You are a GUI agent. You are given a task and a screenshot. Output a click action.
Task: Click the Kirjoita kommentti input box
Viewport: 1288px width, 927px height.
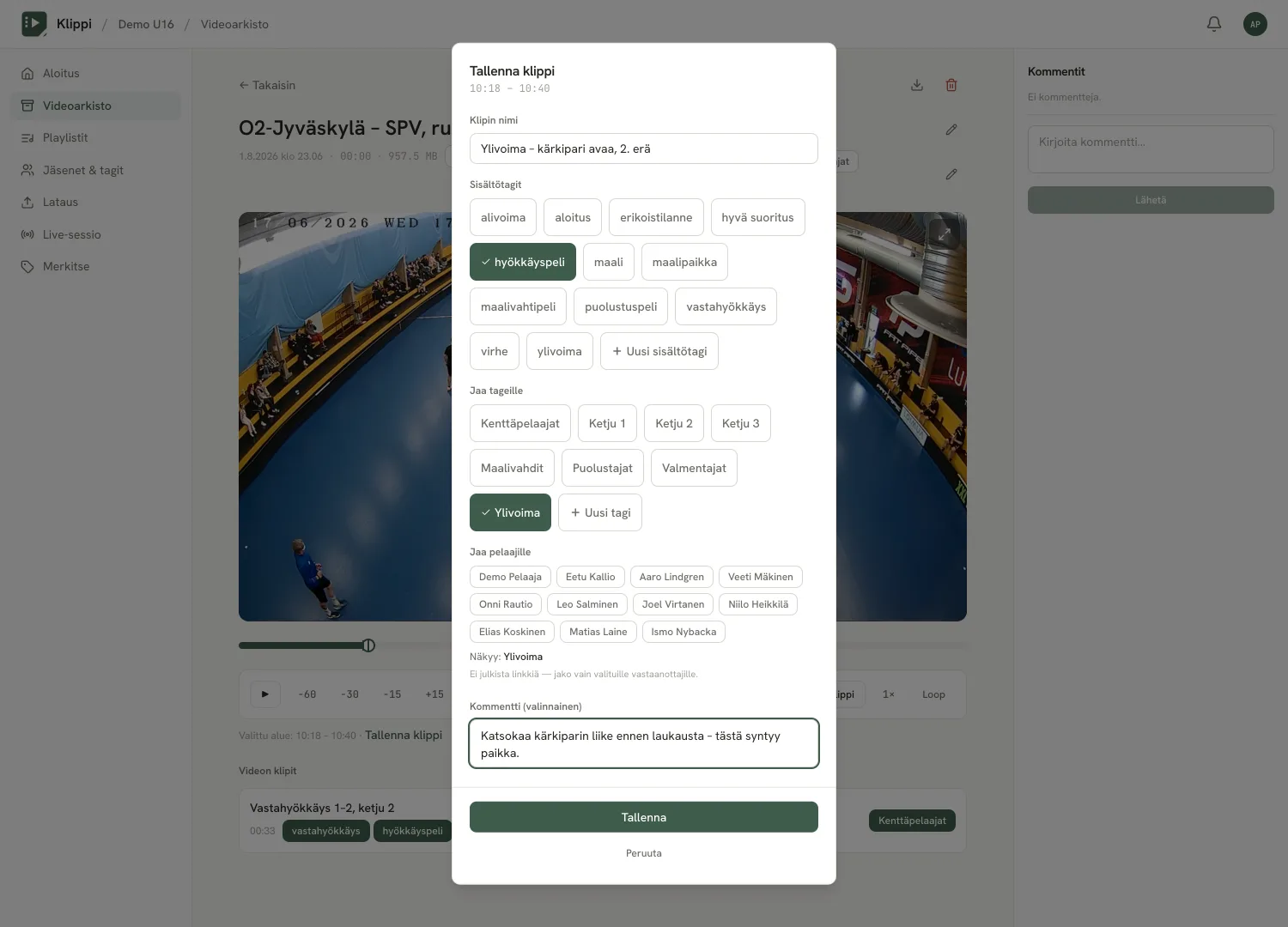1151,149
